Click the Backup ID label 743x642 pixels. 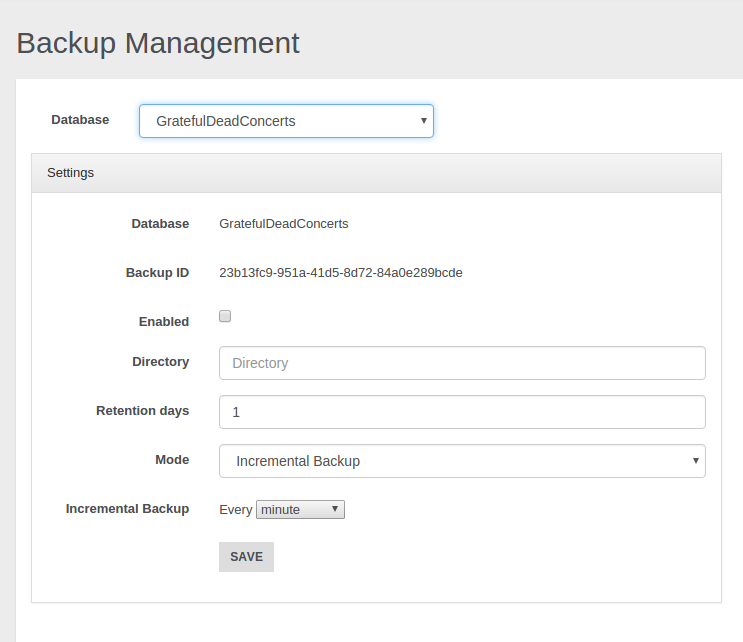(x=157, y=273)
